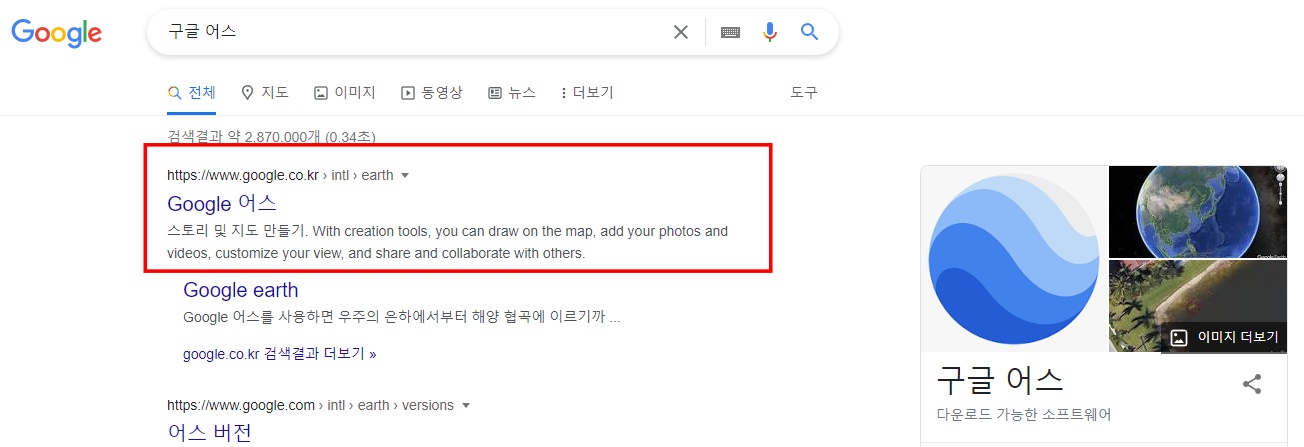Open the 어스 버전 result link

[x=209, y=433]
